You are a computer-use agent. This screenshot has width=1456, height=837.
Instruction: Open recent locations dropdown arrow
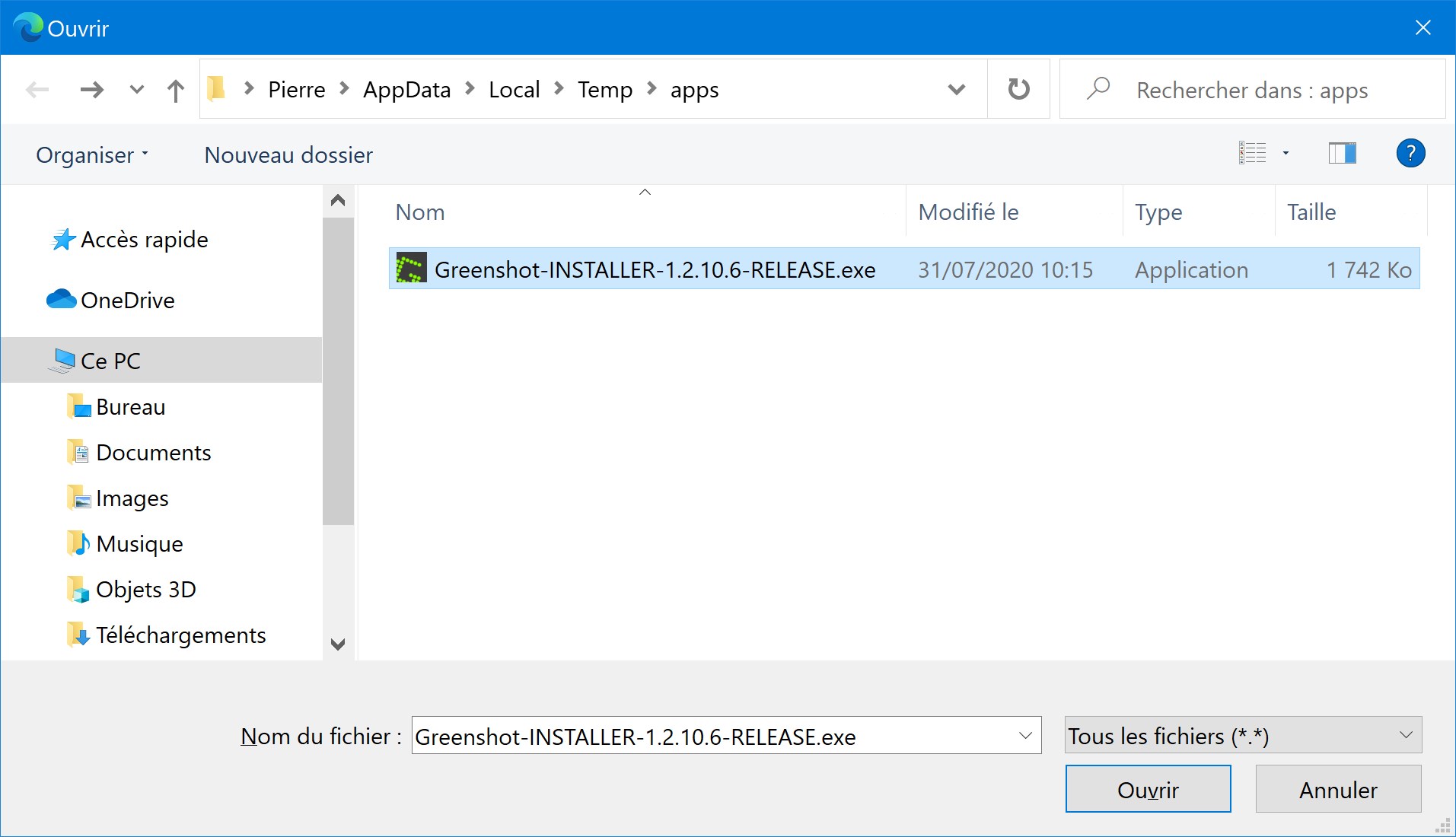pos(137,90)
